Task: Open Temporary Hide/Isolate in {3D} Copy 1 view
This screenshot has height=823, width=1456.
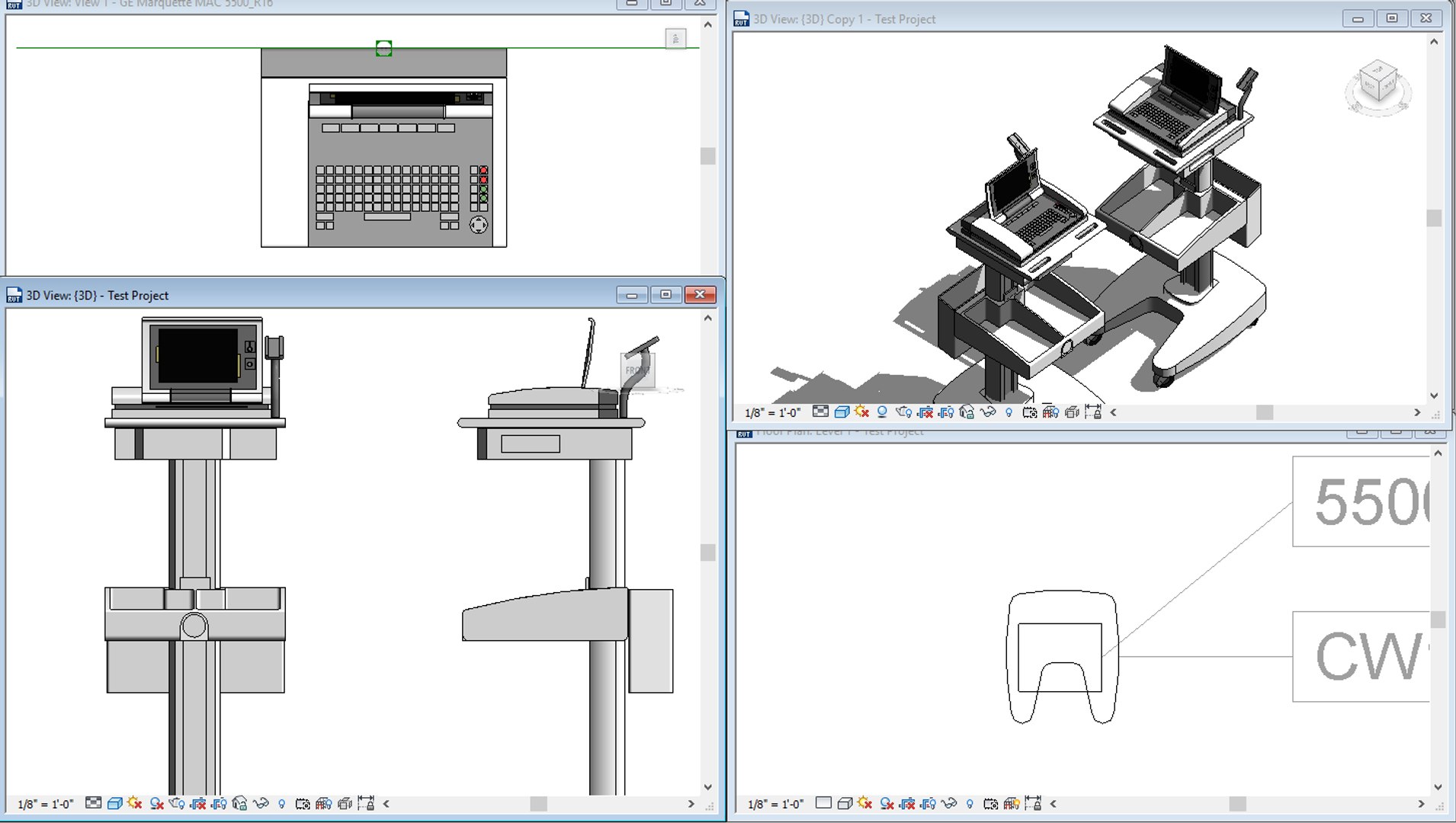Action: coord(988,412)
